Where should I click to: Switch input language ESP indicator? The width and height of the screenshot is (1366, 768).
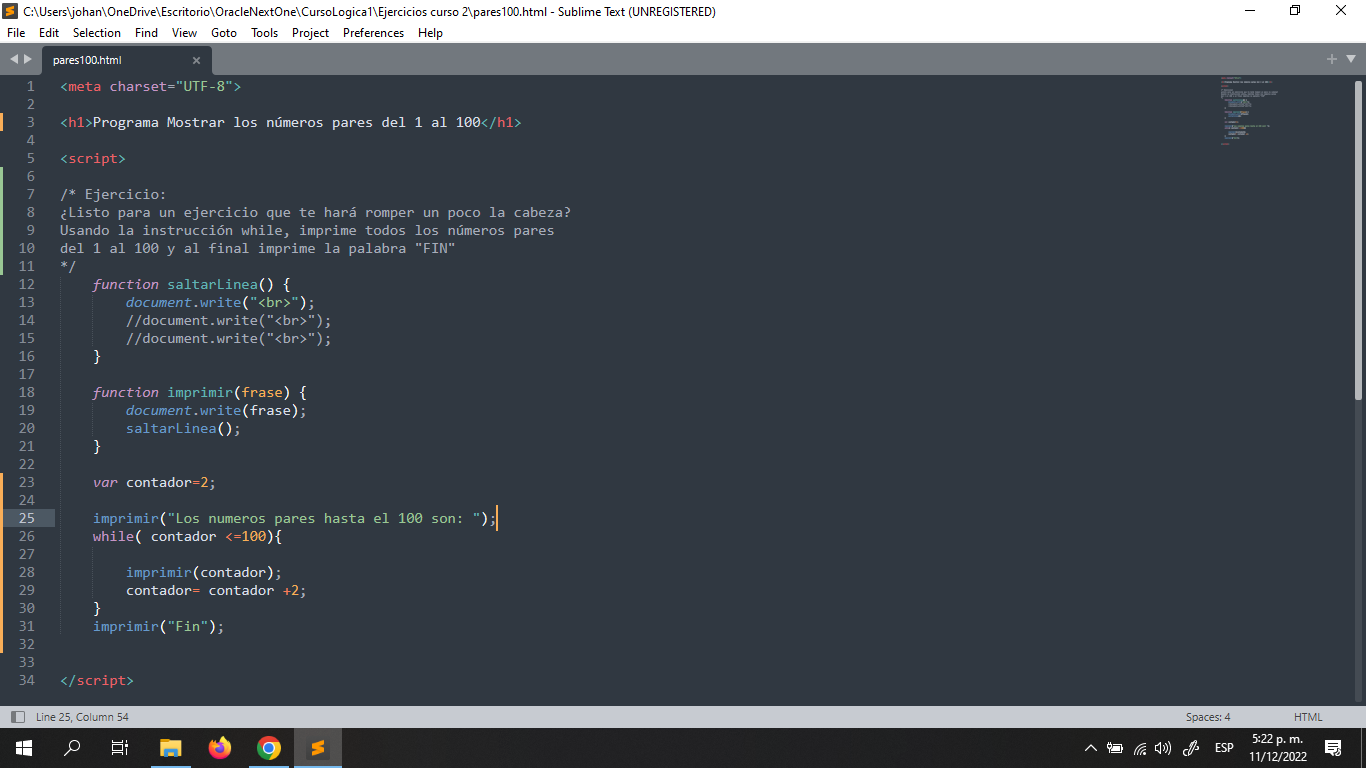point(1224,748)
